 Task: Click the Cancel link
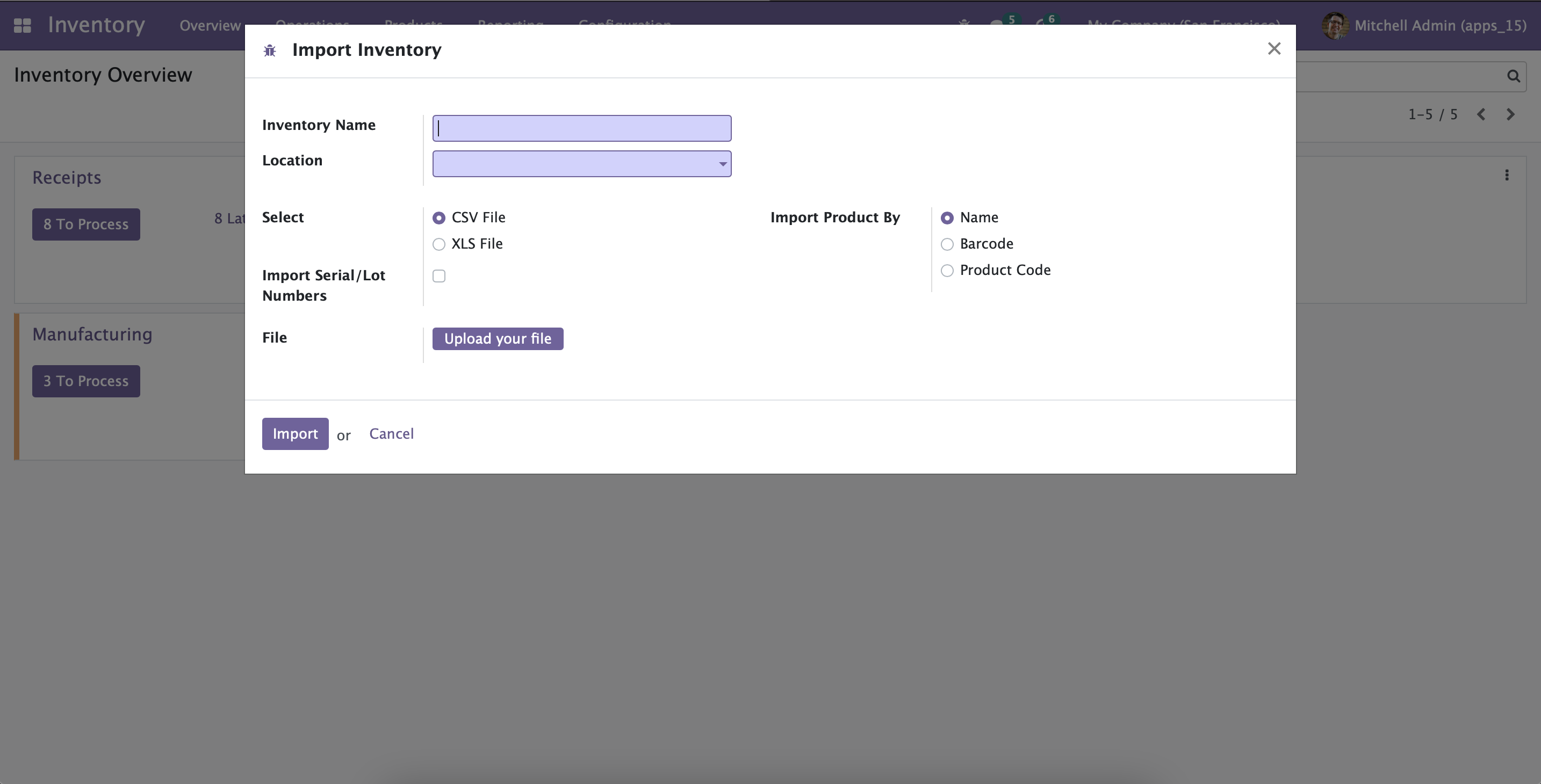[x=391, y=433]
